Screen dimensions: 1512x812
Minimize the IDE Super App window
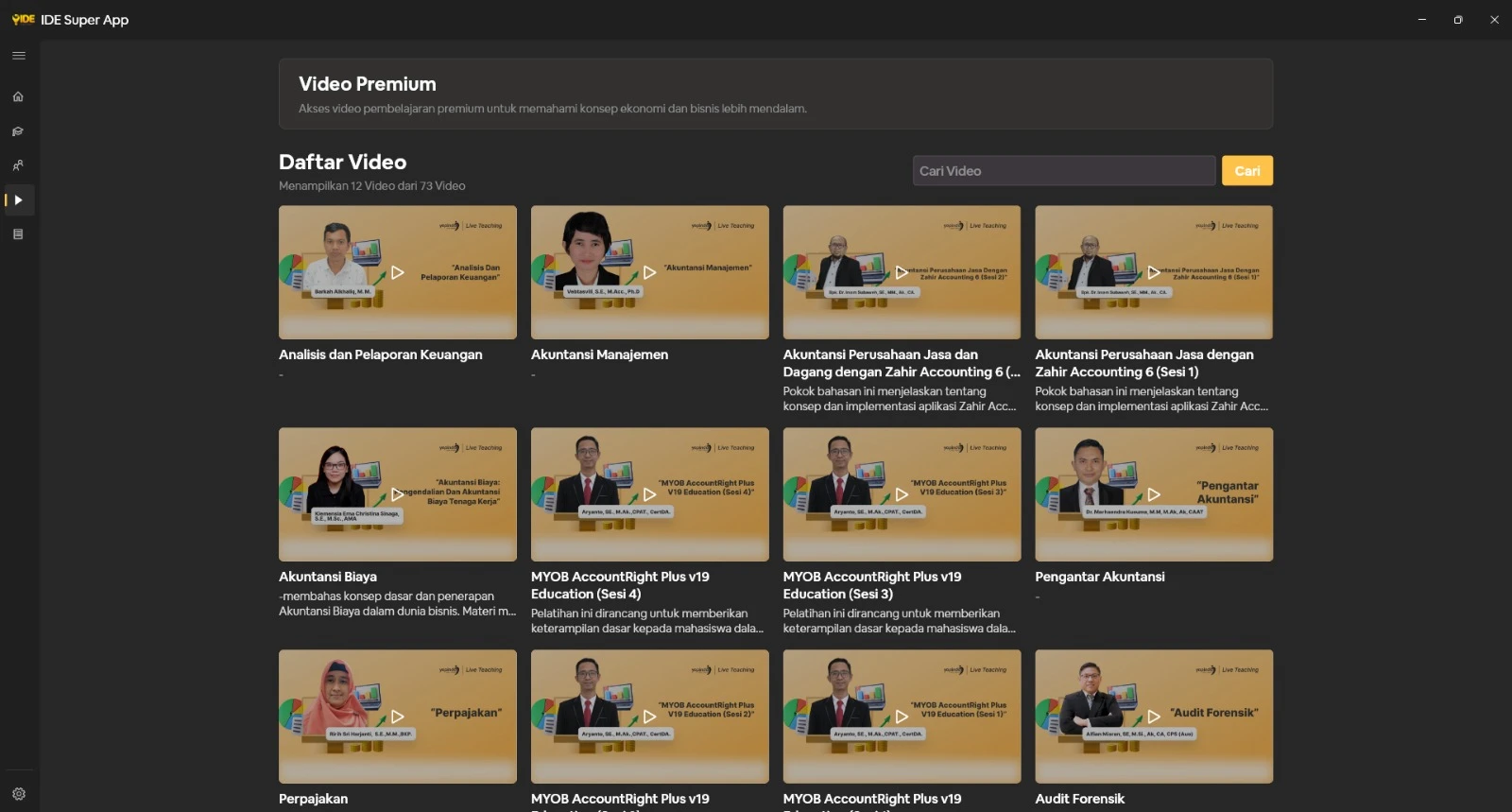point(1422,20)
